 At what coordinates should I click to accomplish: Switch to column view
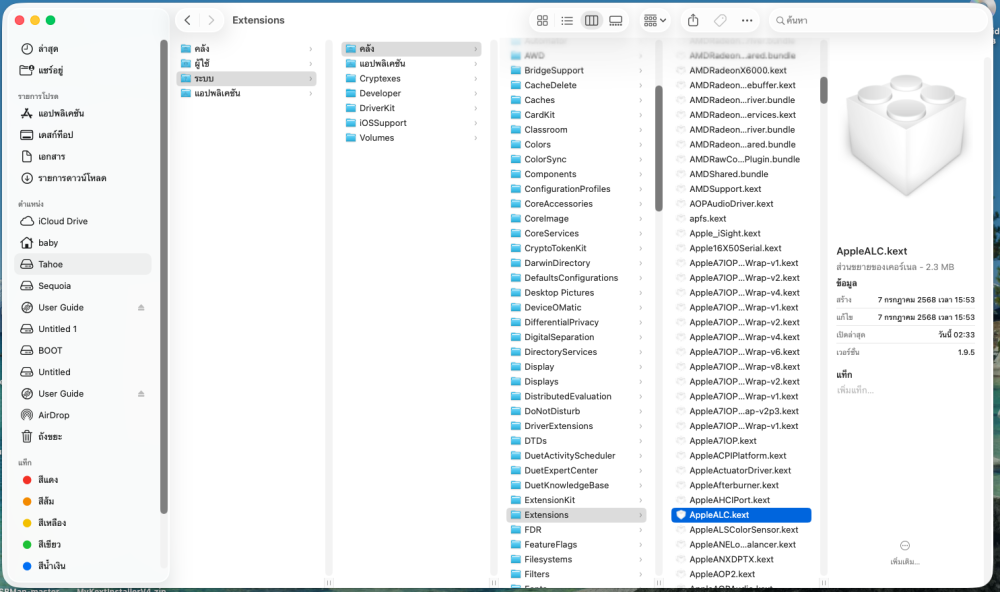(x=591, y=20)
